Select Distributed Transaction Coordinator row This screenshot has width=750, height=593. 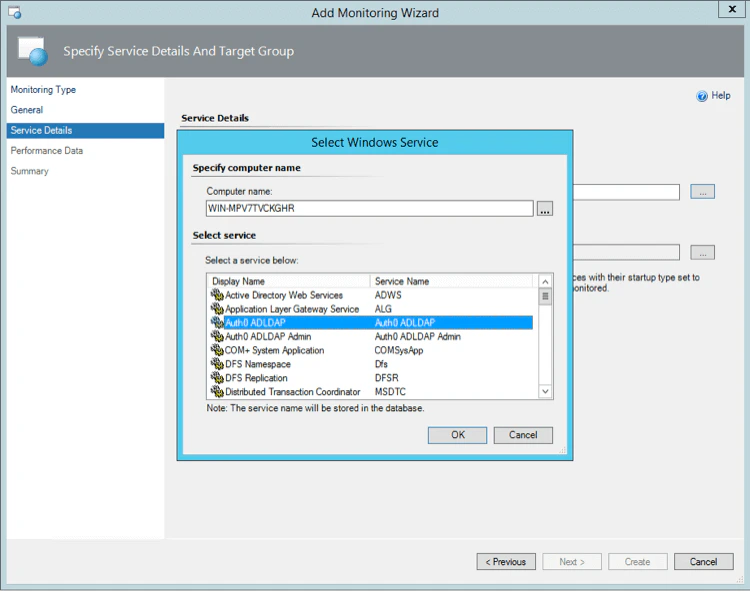coord(372,392)
